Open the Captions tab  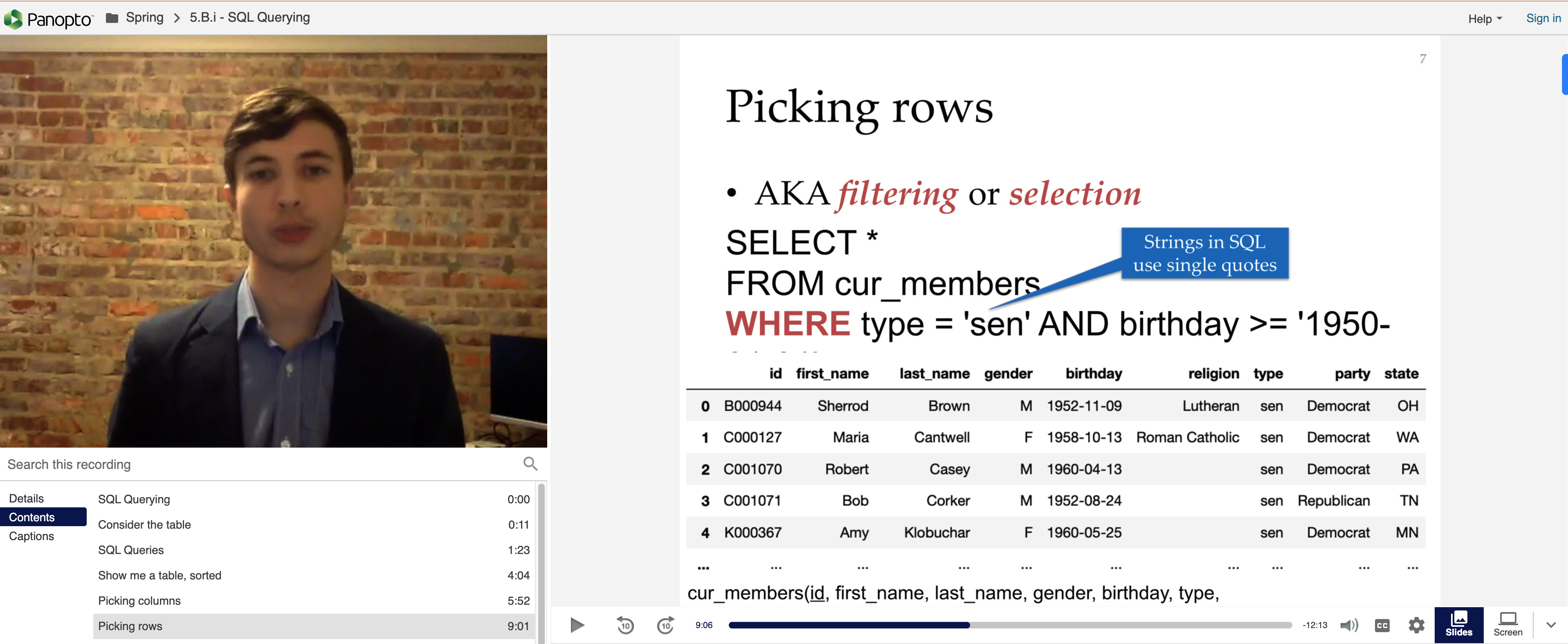point(31,536)
